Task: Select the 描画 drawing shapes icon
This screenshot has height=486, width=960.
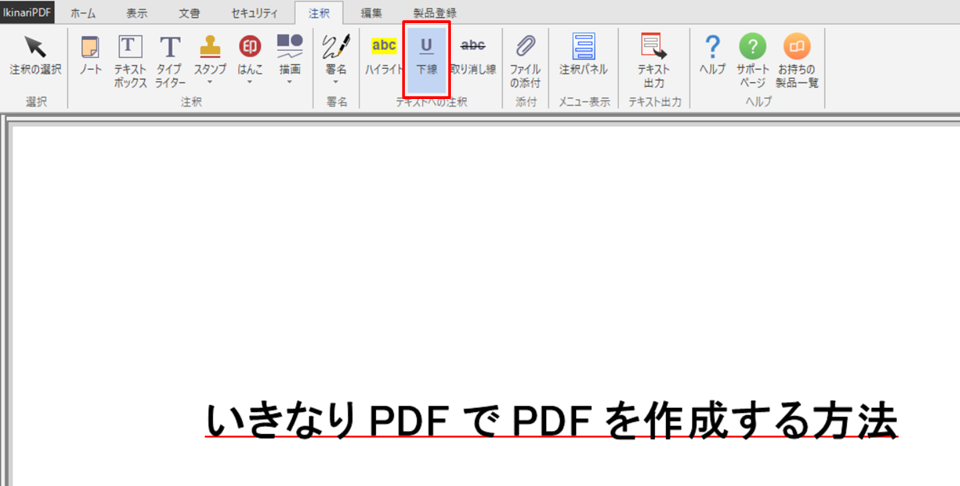Action: (x=290, y=47)
